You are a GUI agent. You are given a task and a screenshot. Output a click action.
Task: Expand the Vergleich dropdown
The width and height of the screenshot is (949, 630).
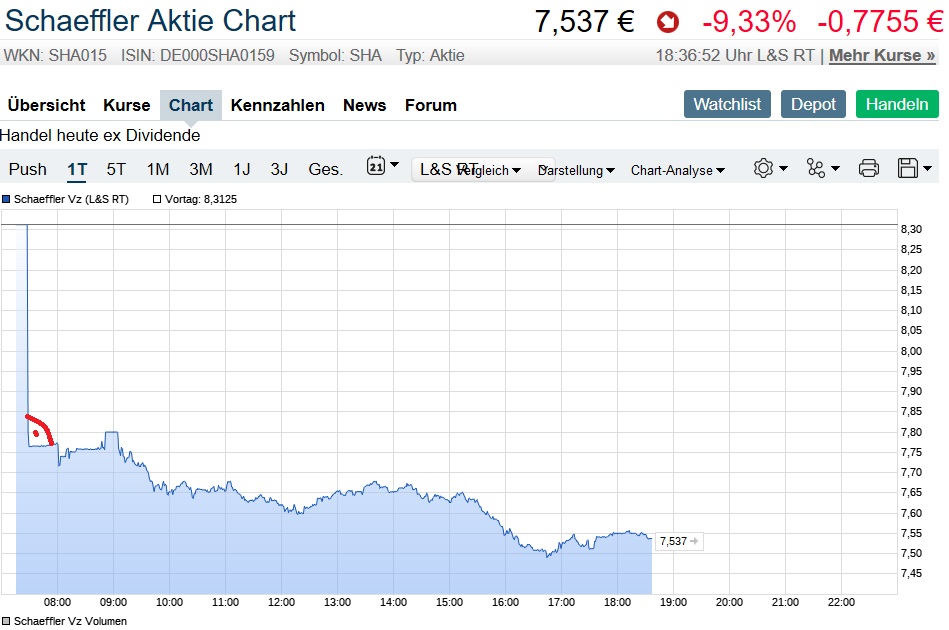[489, 170]
